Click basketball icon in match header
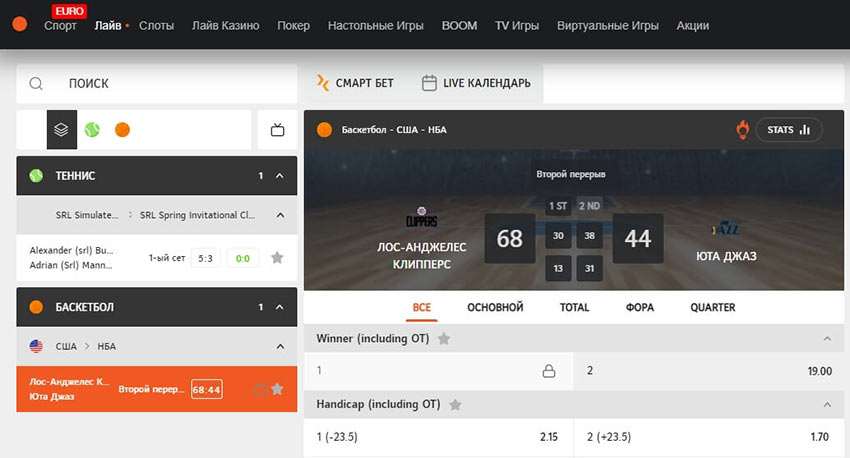850x458 pixels. pos(324,130)
